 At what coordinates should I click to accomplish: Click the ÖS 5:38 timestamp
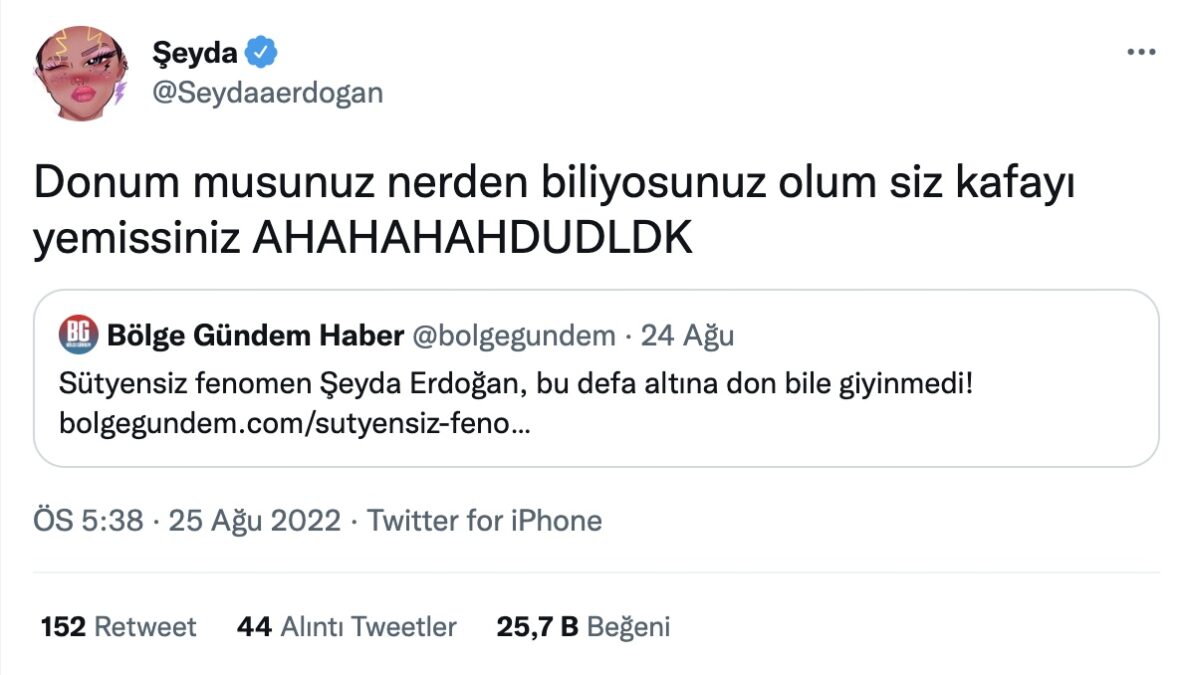83,520
